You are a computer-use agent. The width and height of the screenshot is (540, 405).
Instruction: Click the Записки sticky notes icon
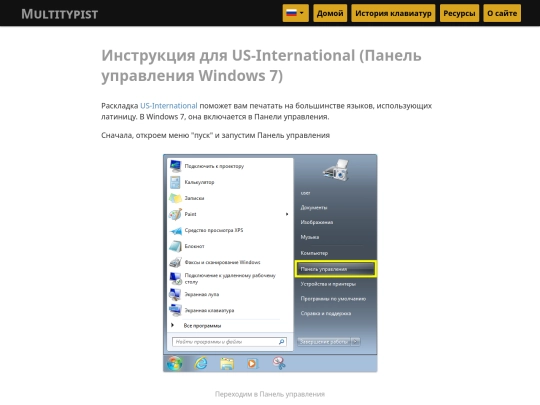(175, 198)
